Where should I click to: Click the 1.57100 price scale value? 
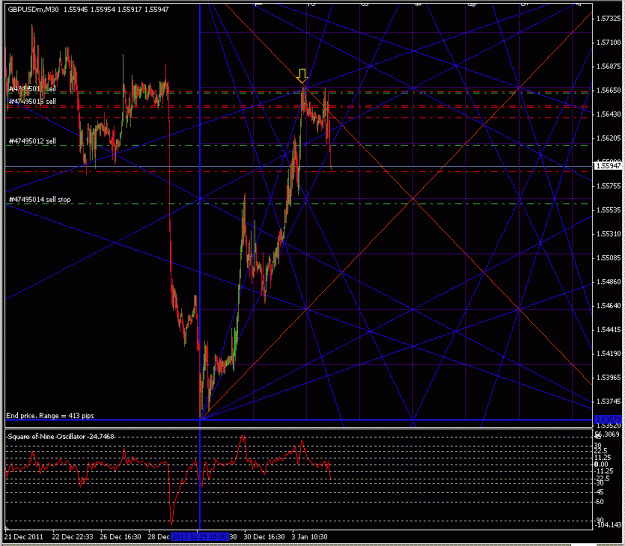click(609, 42)
